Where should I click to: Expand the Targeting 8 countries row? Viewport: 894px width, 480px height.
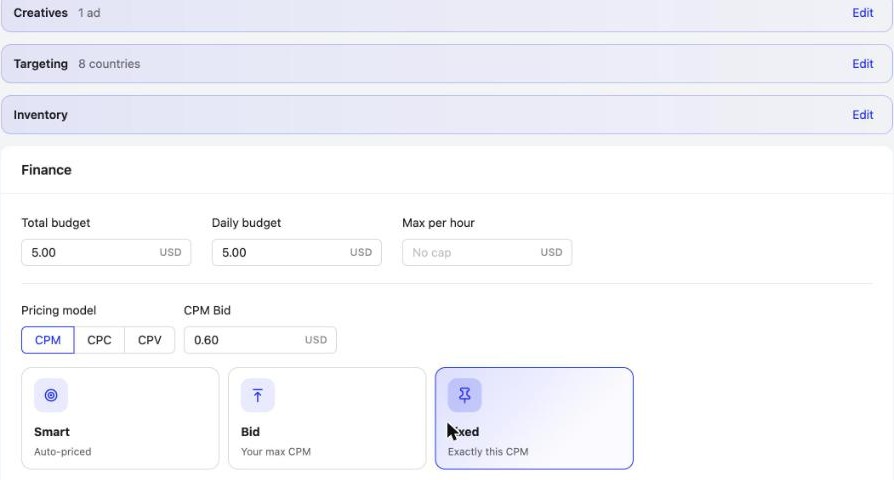click(x=447, y=64)
